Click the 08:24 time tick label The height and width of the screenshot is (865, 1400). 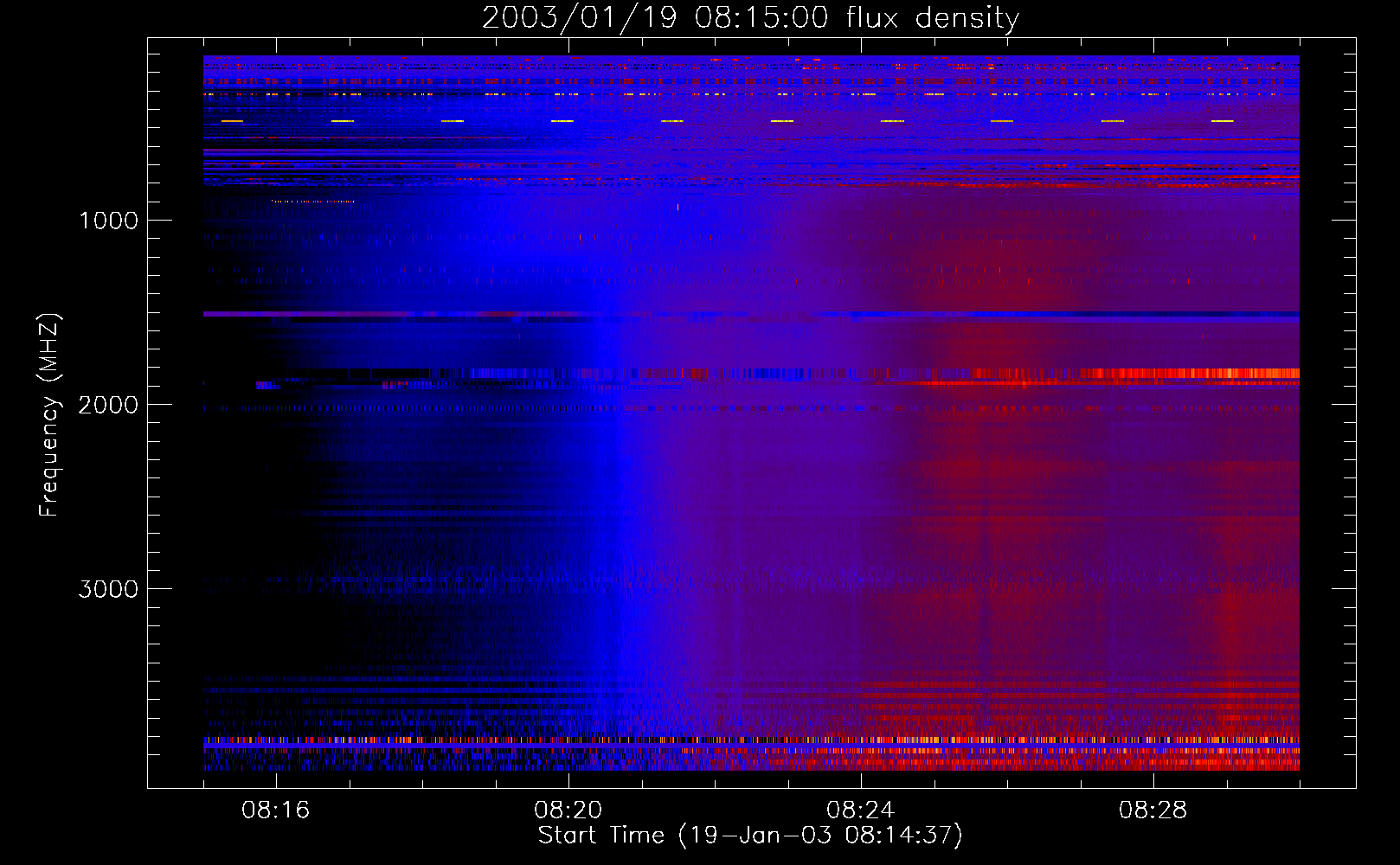tap(861, 811)
